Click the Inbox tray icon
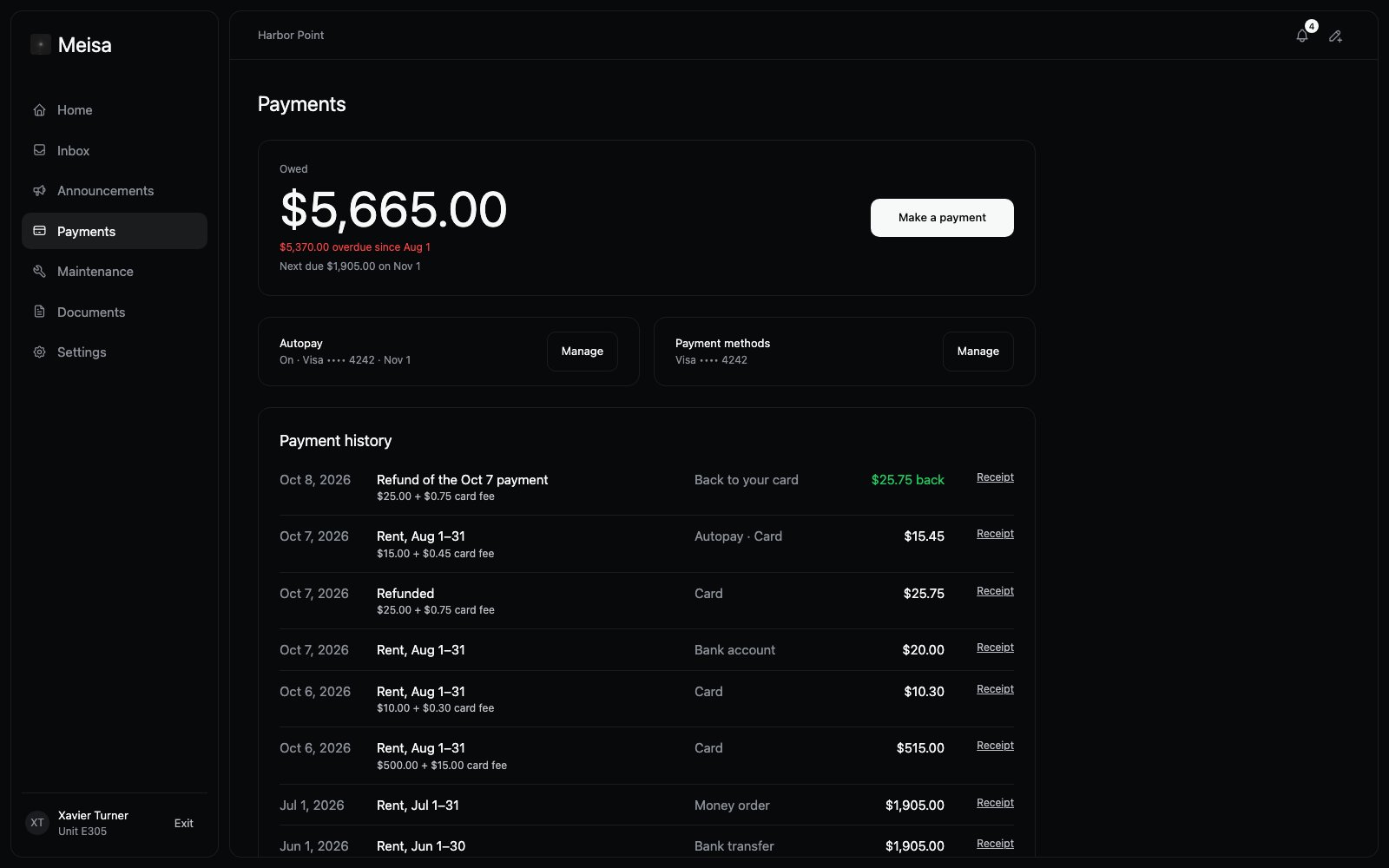This screenshot has width=1389, height=868. click(39, 150)
